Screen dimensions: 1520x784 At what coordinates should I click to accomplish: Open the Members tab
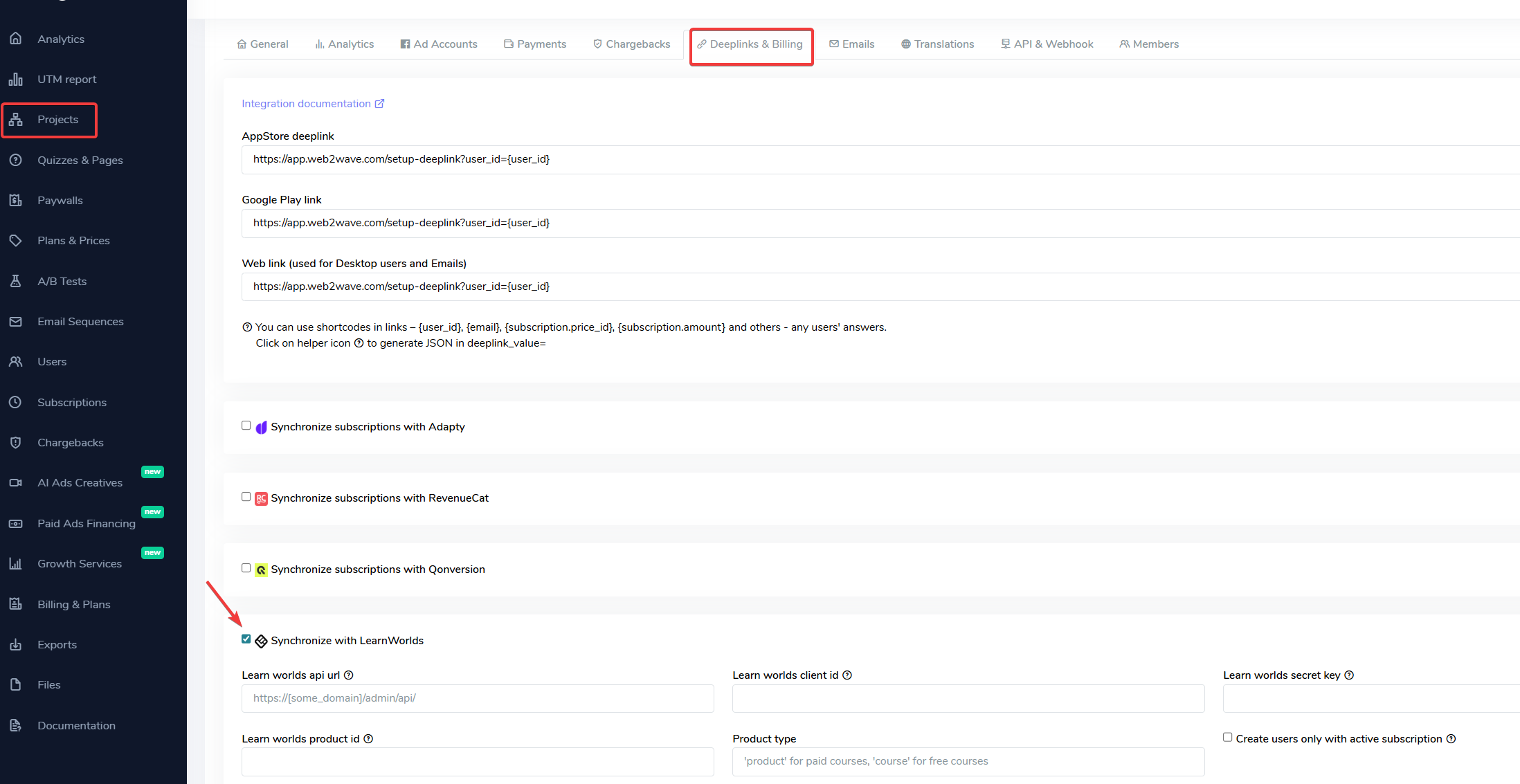[1149, 44]
